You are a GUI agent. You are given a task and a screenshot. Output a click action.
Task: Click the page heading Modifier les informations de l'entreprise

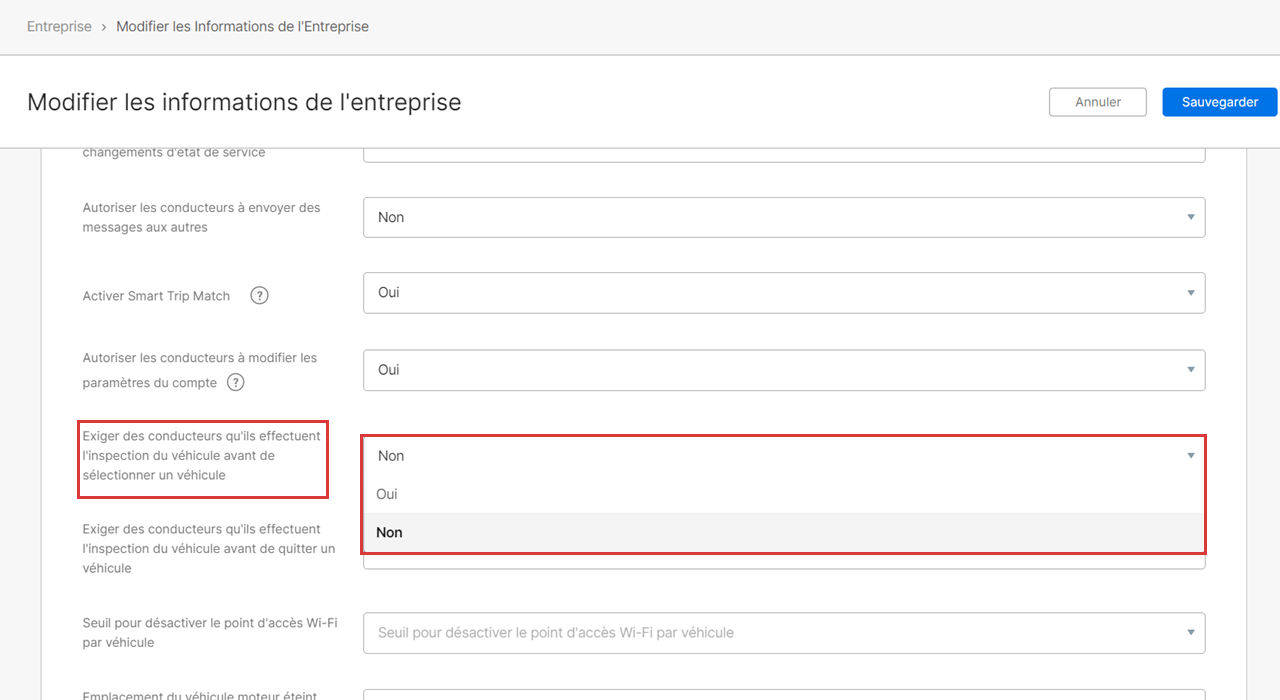click(244, 102)
